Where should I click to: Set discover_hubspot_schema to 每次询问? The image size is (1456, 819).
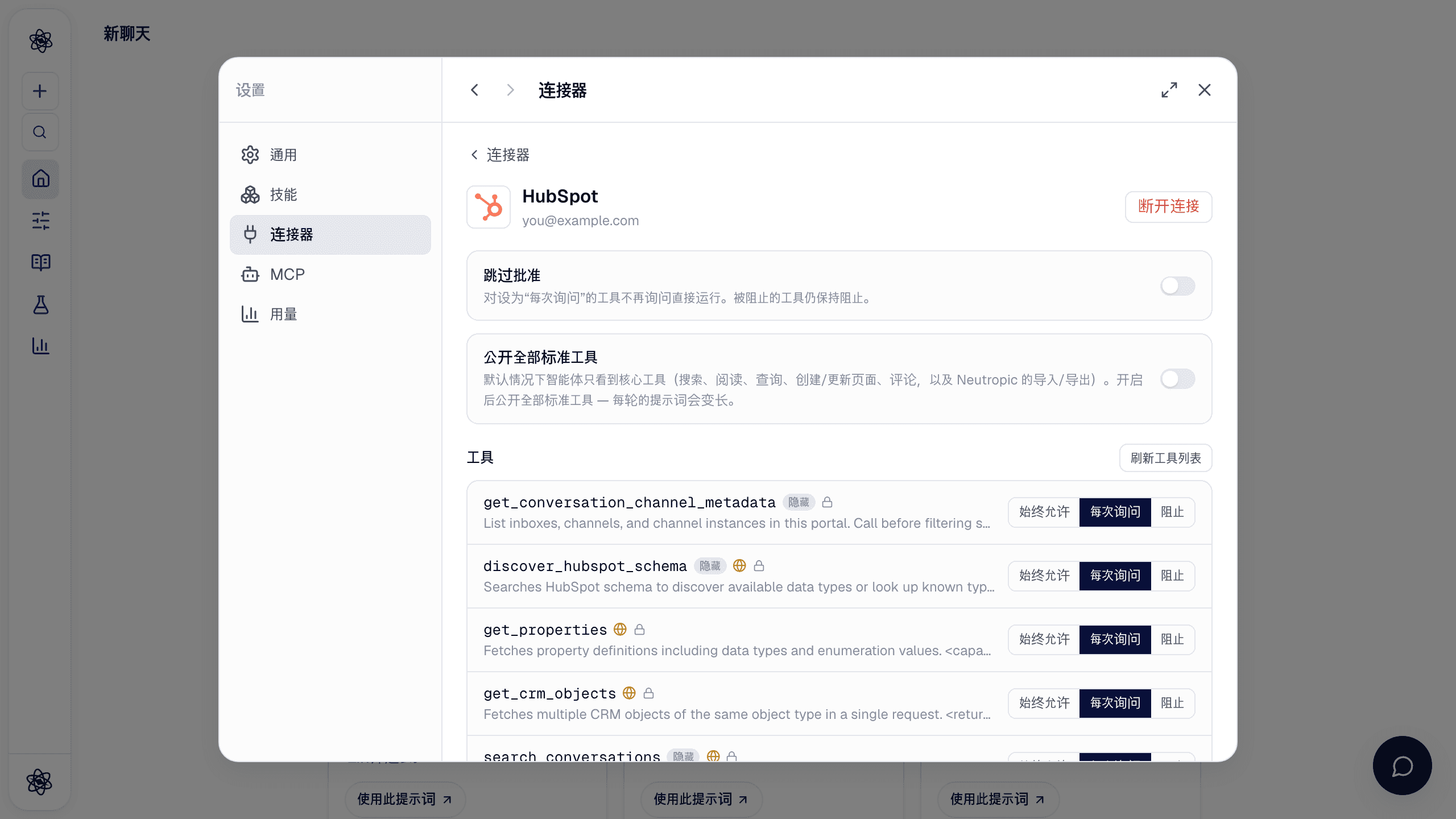point(1115,576)
